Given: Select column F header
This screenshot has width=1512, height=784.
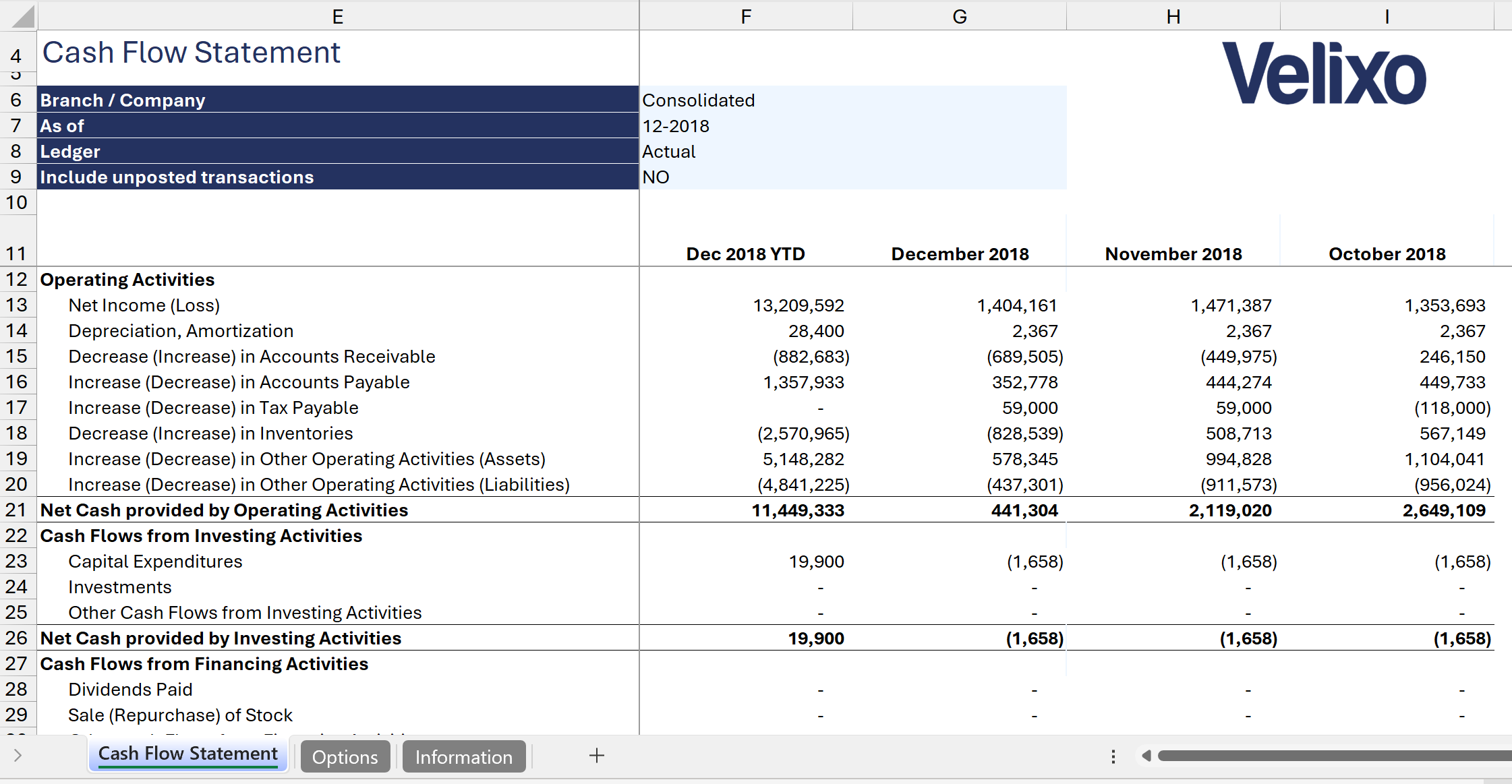Looking at the screenshot, I should click(746, 16).
